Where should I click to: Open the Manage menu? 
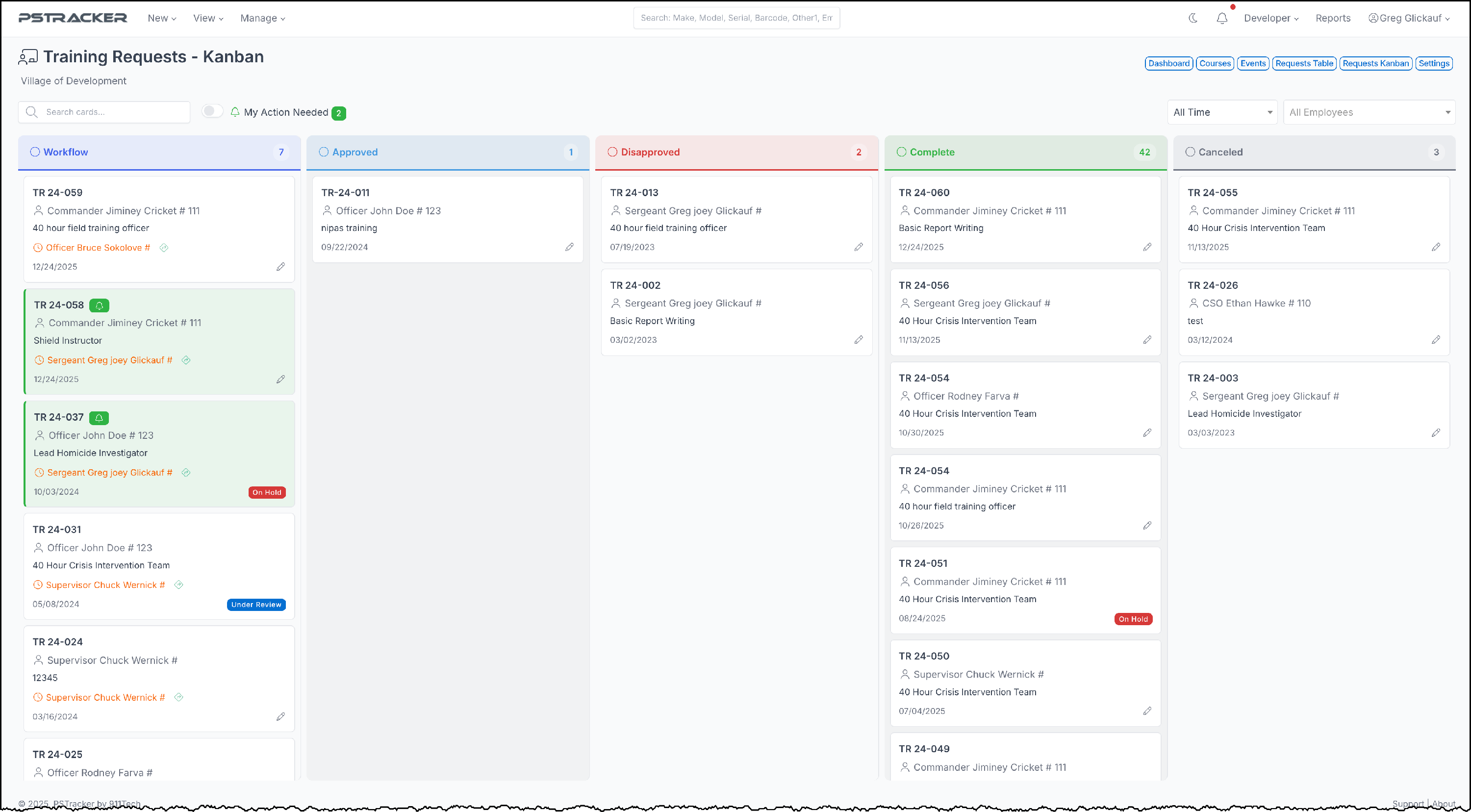[262, 18]
